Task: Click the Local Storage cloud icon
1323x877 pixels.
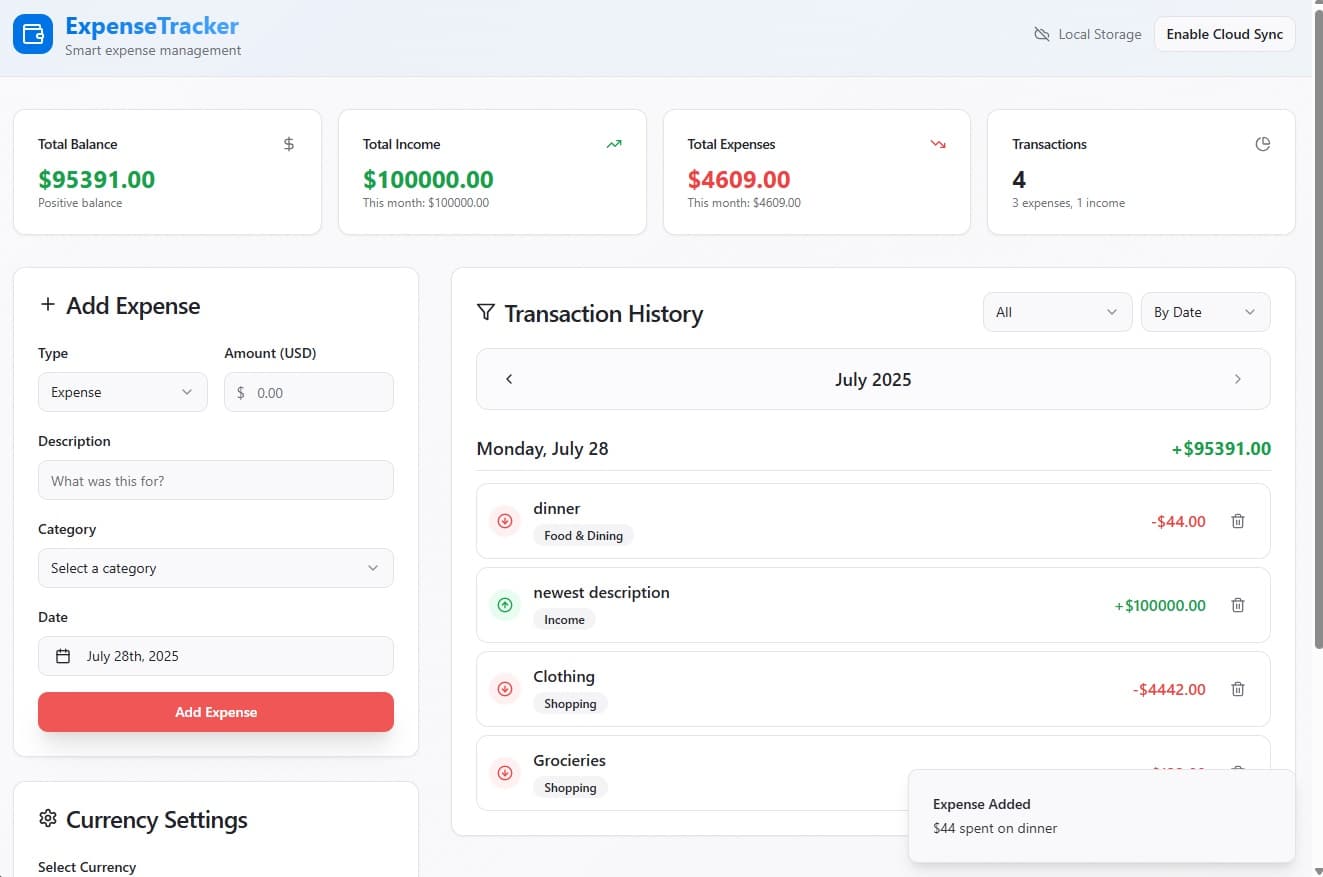Action: (1042, 33)
